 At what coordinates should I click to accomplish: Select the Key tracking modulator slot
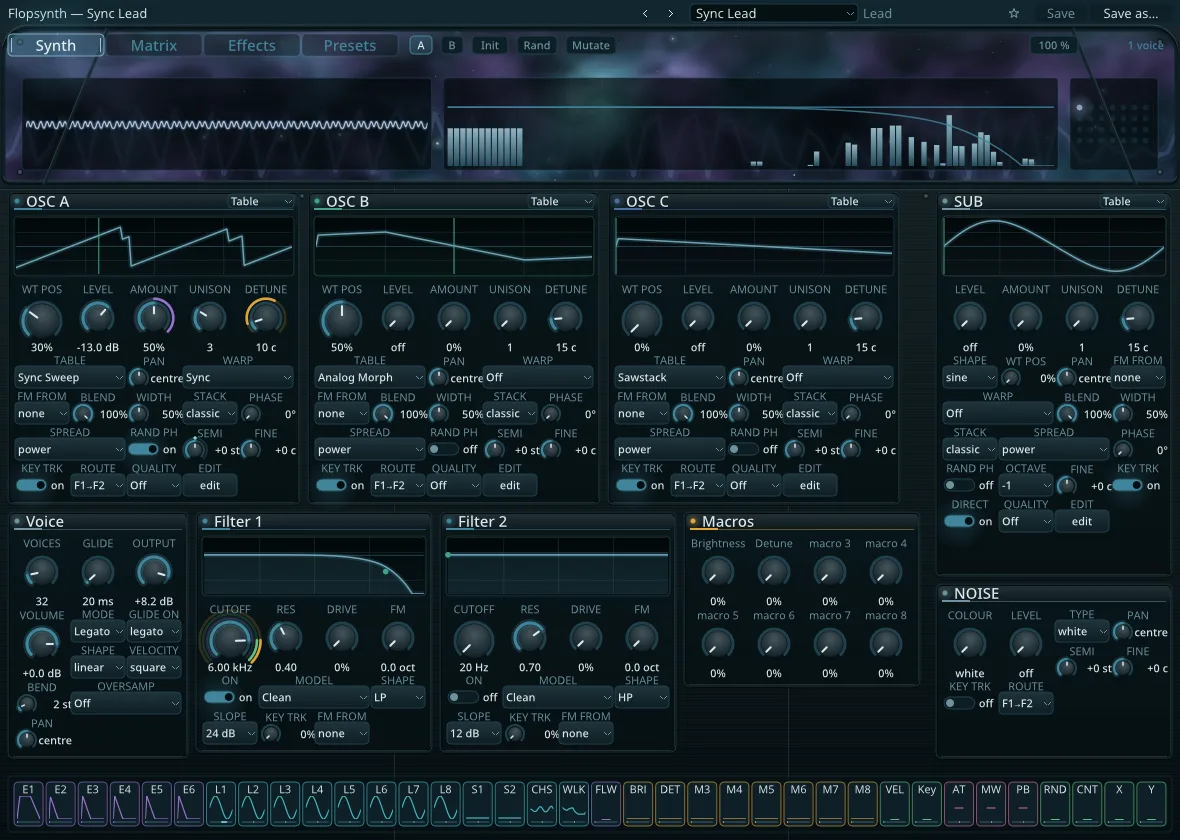[x=926, y=802]
